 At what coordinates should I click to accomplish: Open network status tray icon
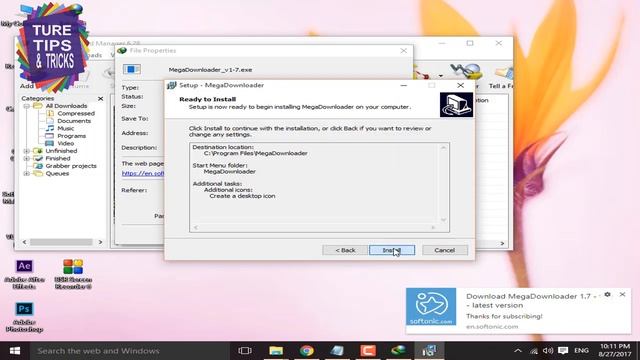coord(533,351)
